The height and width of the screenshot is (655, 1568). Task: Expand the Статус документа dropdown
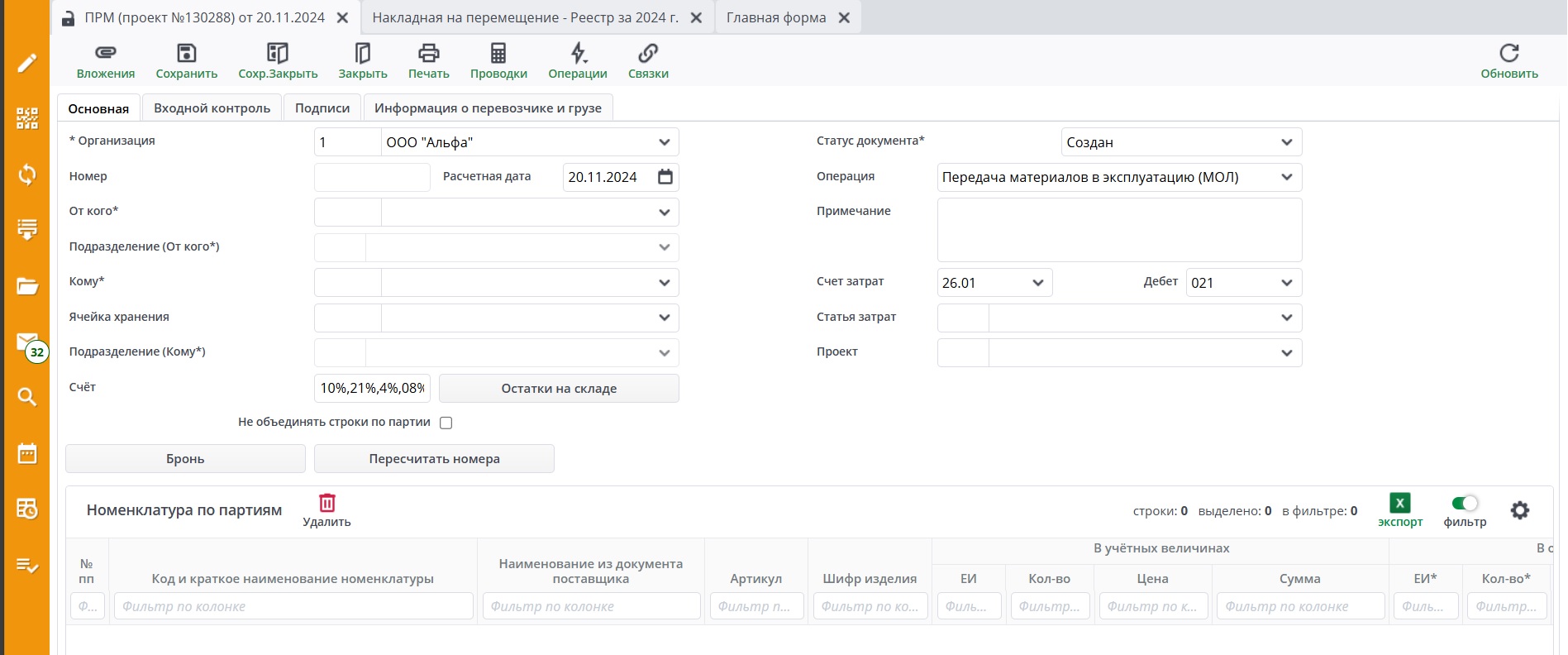pos(1286,142)
